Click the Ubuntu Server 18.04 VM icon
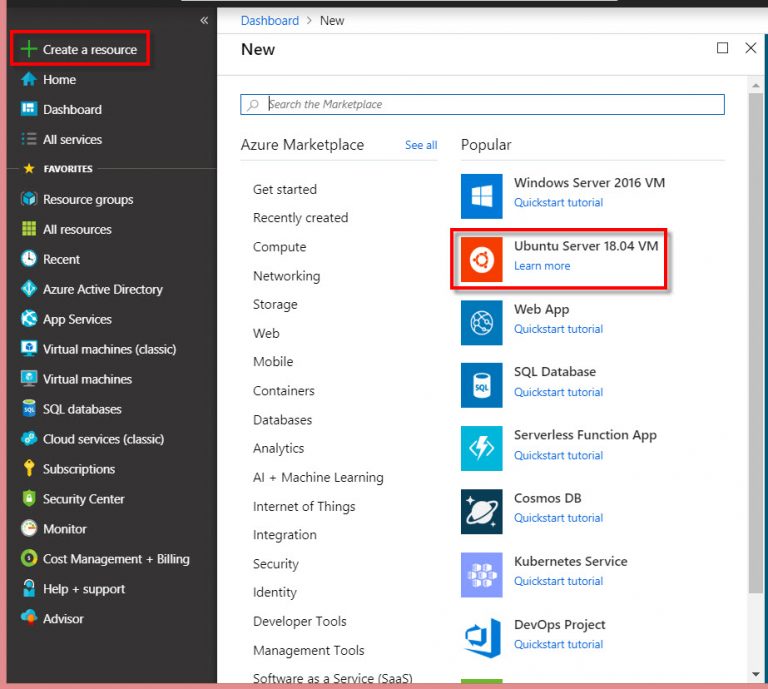 (481, 260)
